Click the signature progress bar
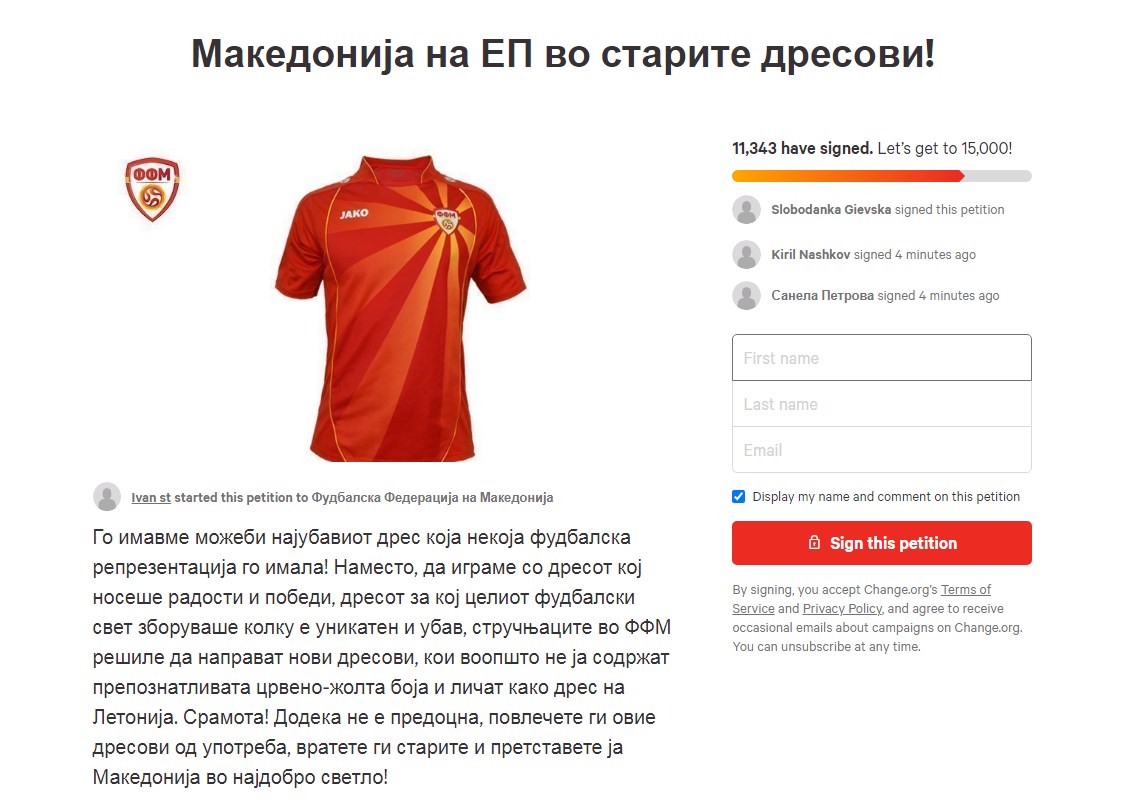This screenshot has width=1124, height=806. pyautogui.click(x=882, y=176)
